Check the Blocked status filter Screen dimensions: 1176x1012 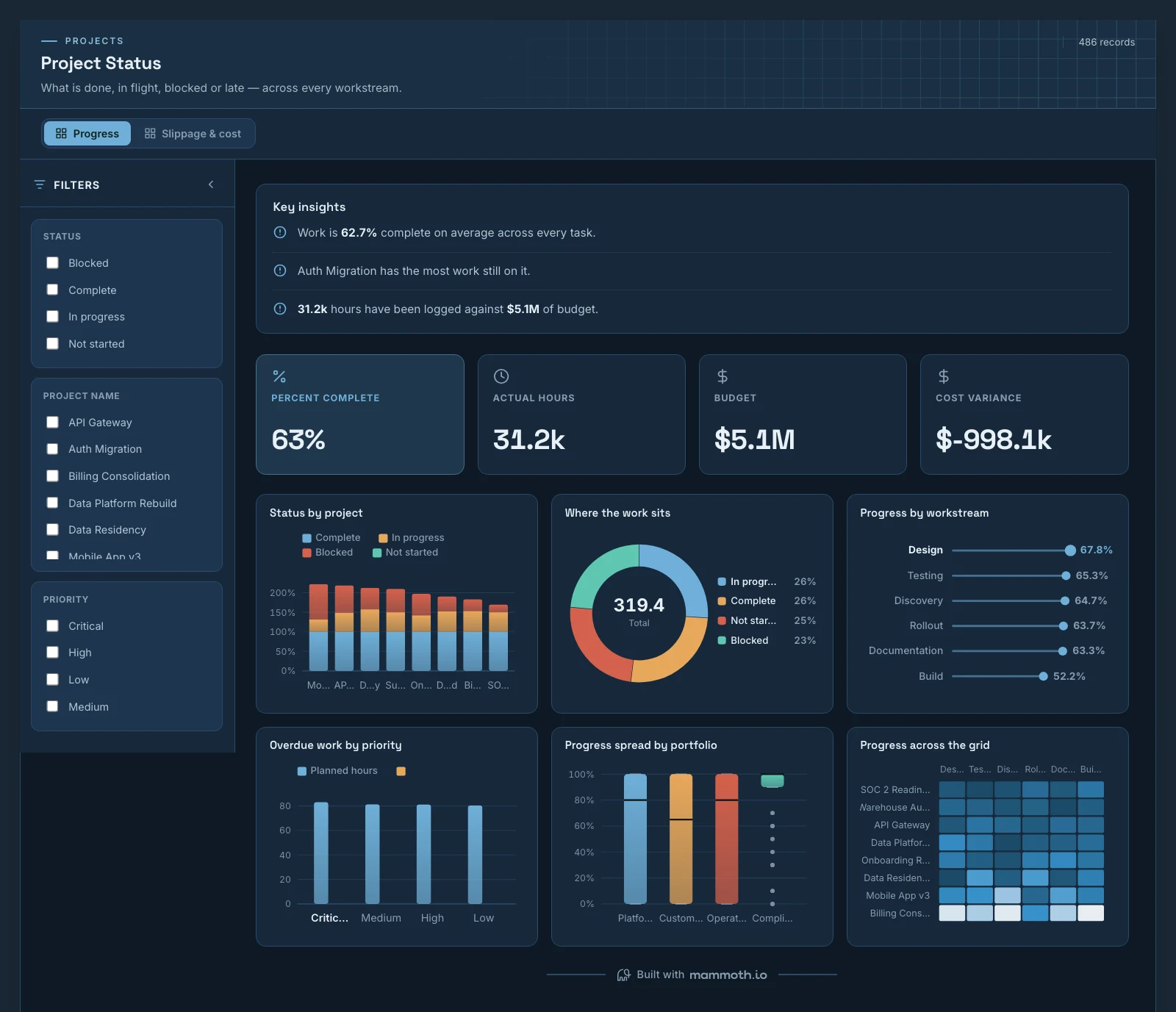pos(52,262)
